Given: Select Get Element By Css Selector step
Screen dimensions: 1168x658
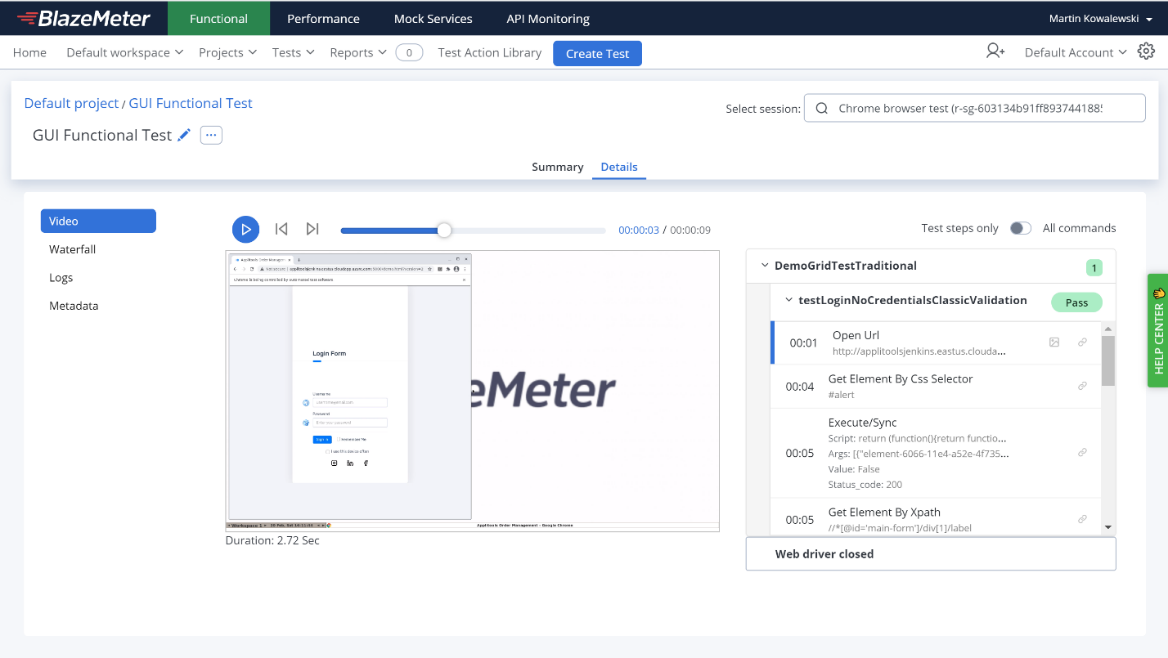Looking at the screenshot, I should click(936, 386).
